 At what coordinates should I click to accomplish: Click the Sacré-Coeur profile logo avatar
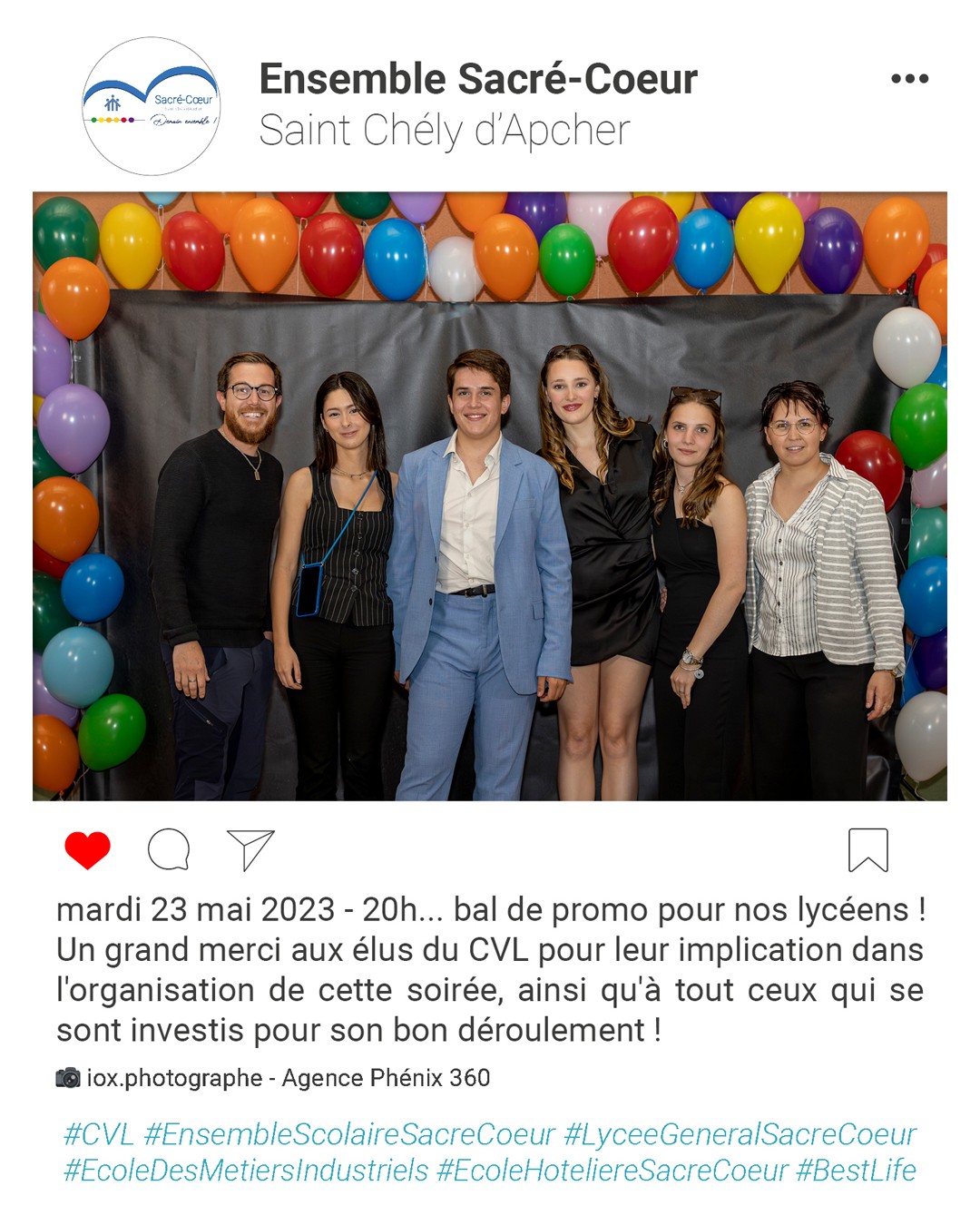pos(152,106)
